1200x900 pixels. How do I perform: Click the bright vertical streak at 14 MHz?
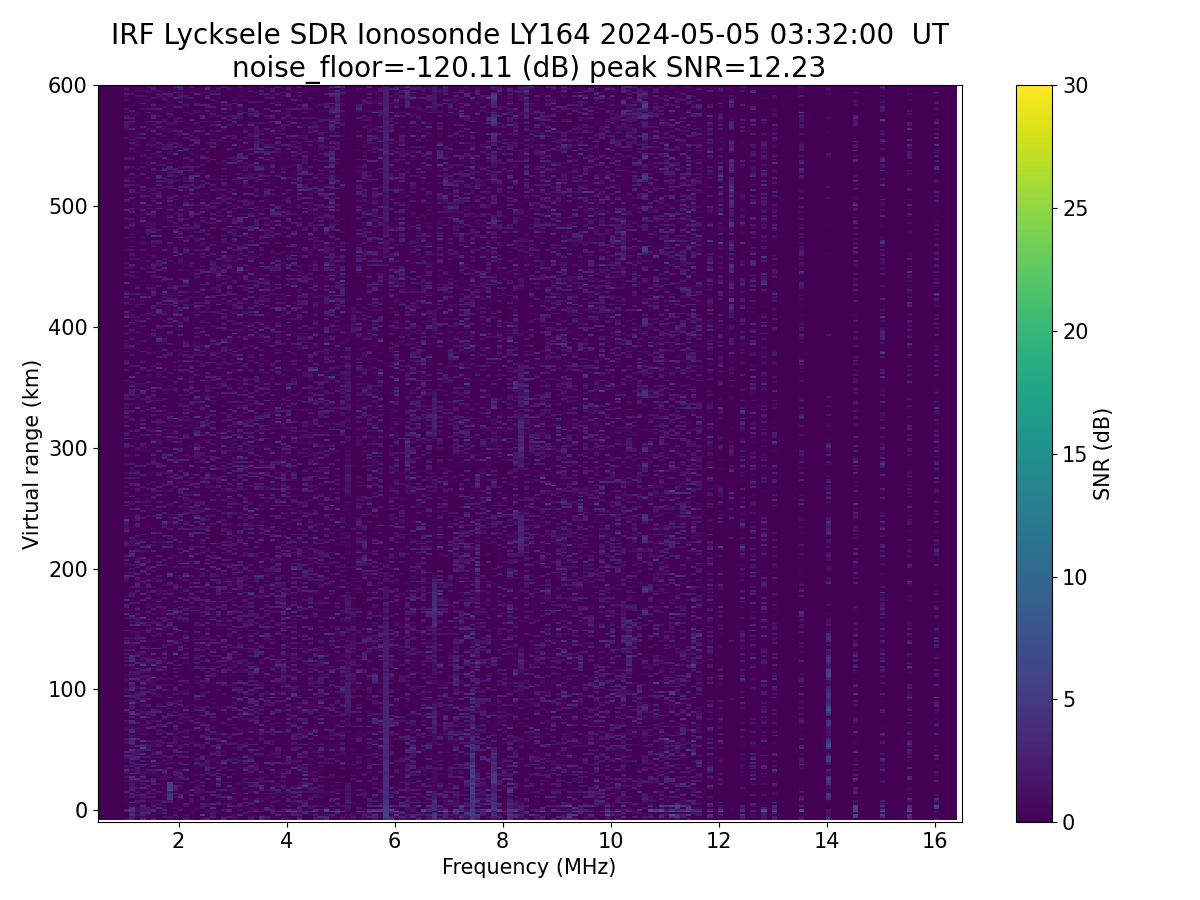click(x=828, y=690)
